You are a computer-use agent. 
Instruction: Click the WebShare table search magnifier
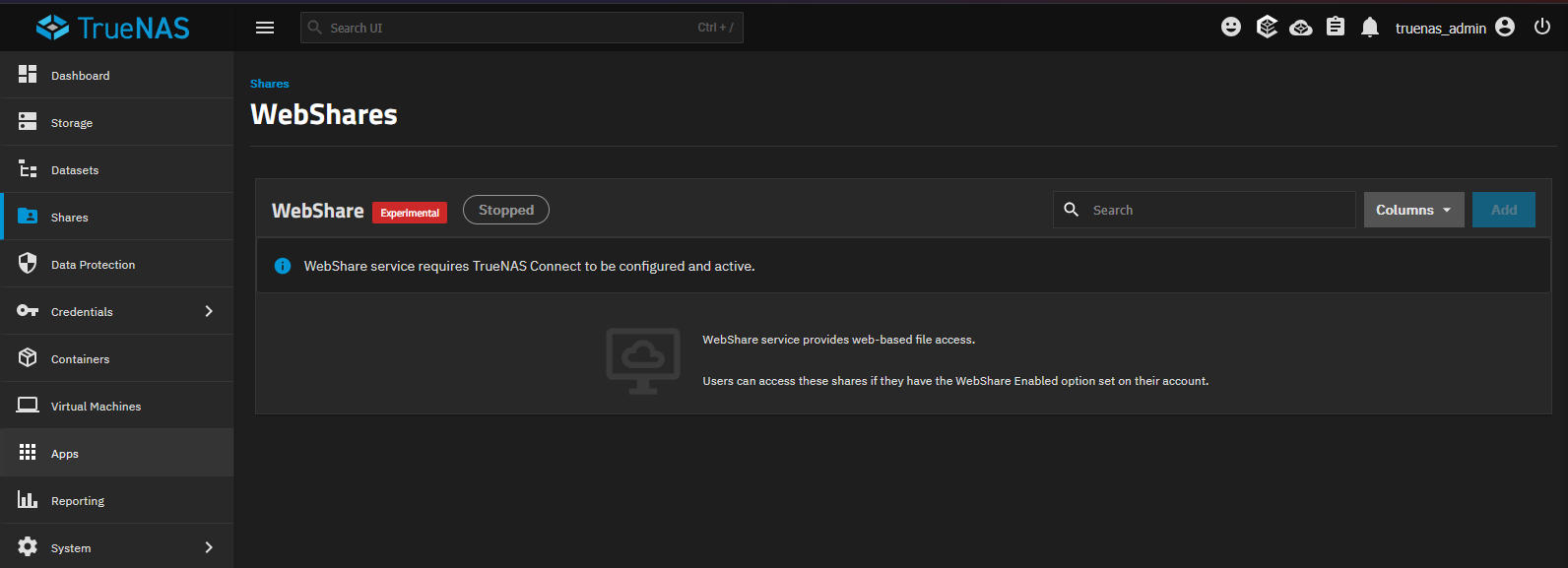click(x=1072, y=210)
